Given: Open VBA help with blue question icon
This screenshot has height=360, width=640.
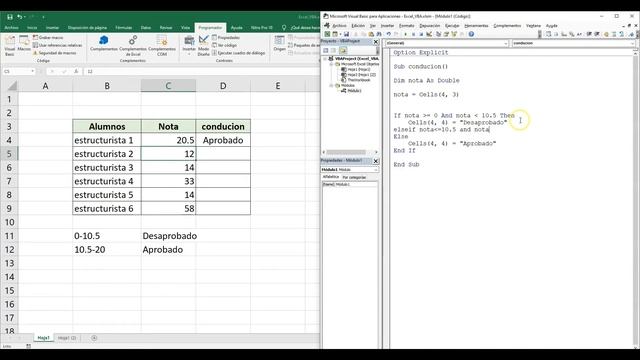Looking at the screenshot, I should pyautogui.click(x=471, y=34).
